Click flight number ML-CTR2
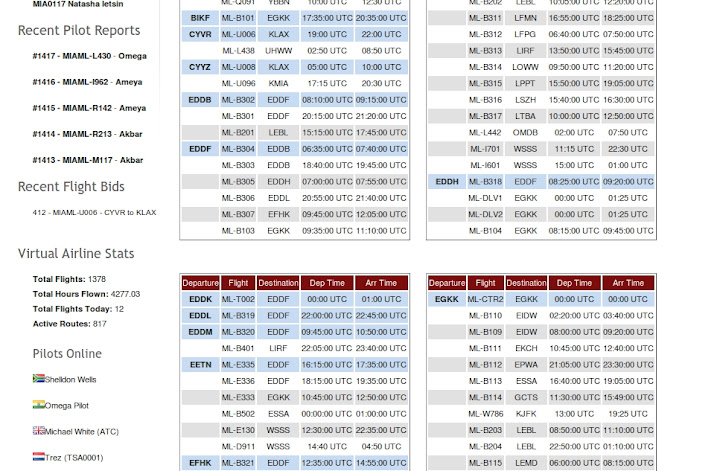The height and width of the screenshot is (471, 720). pyautogui.click(x=485, y=299)
